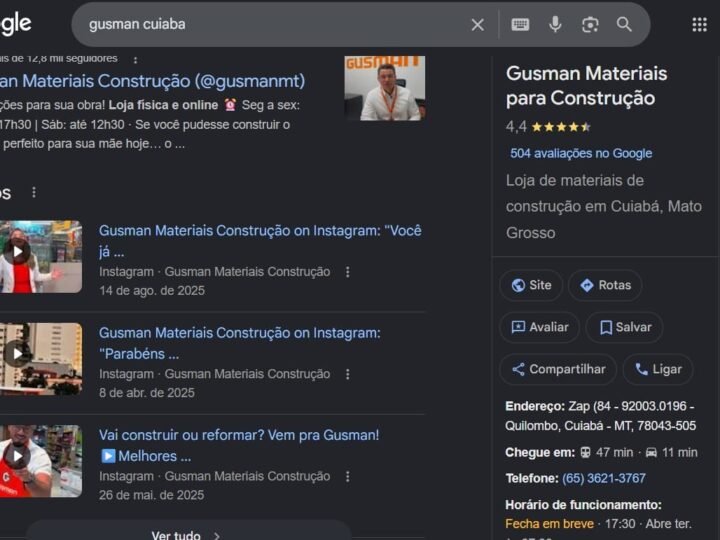Clear the search box with the X icon

coord(478,25)
